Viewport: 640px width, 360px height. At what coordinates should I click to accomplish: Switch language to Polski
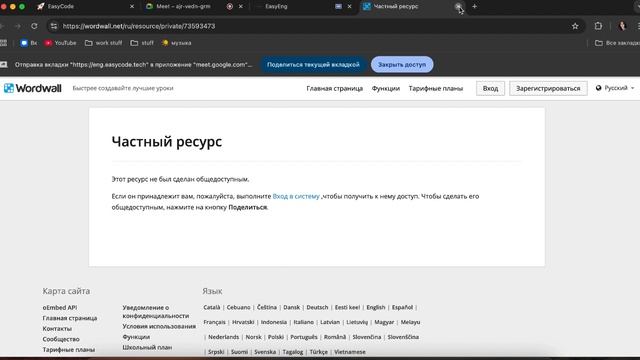pos(276,337)
